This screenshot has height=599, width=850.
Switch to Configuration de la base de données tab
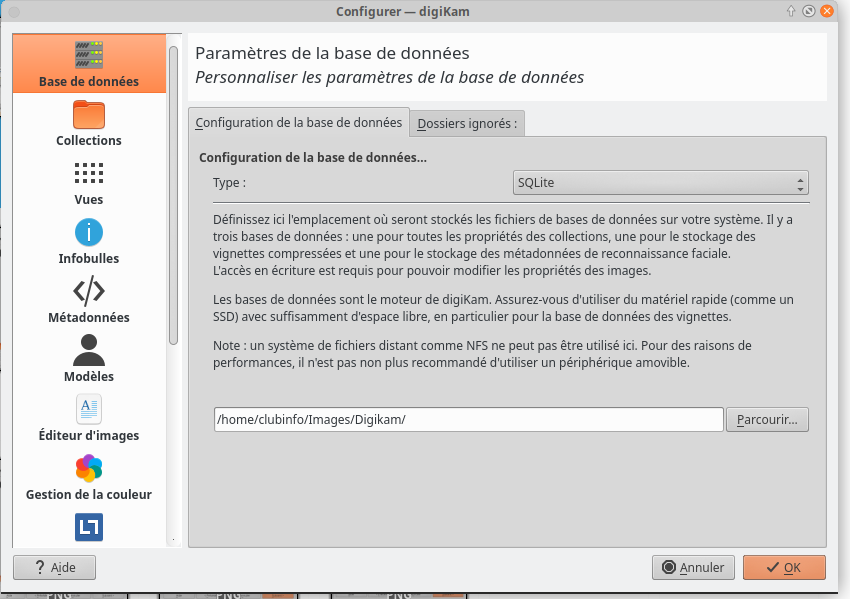tap(299, 123)
